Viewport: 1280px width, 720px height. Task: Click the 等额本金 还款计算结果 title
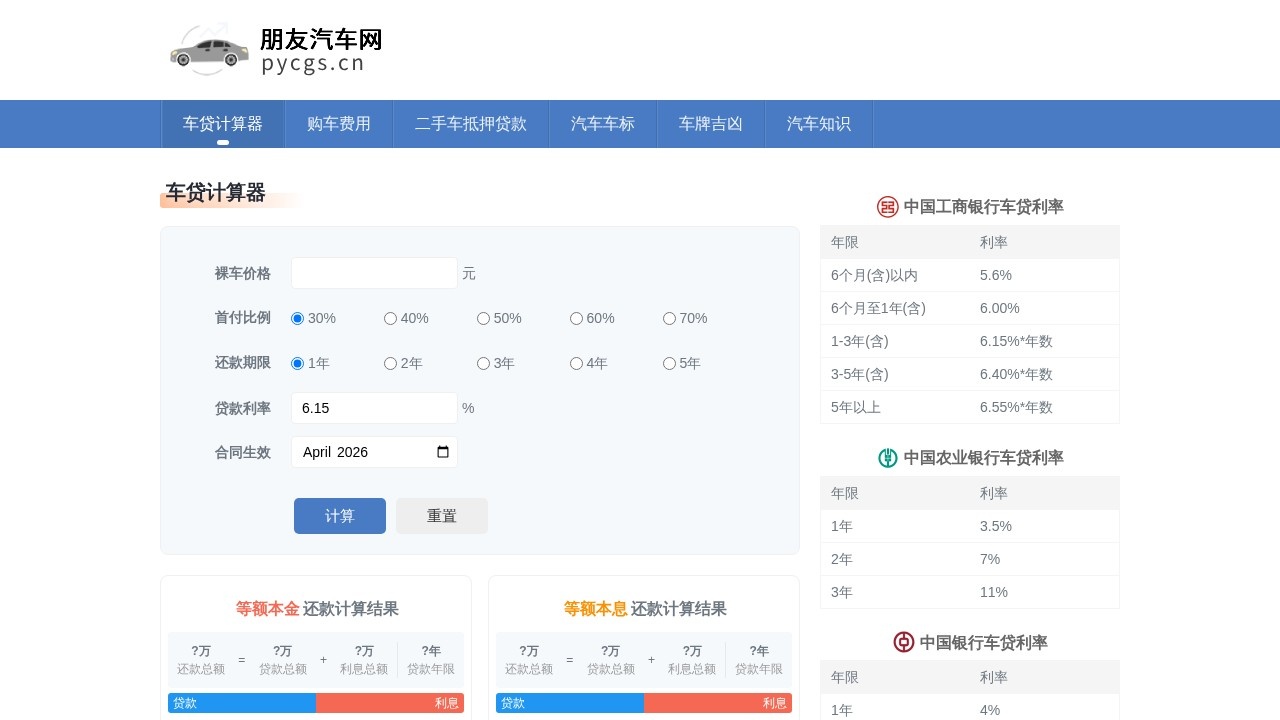click(x=317, y=609)
